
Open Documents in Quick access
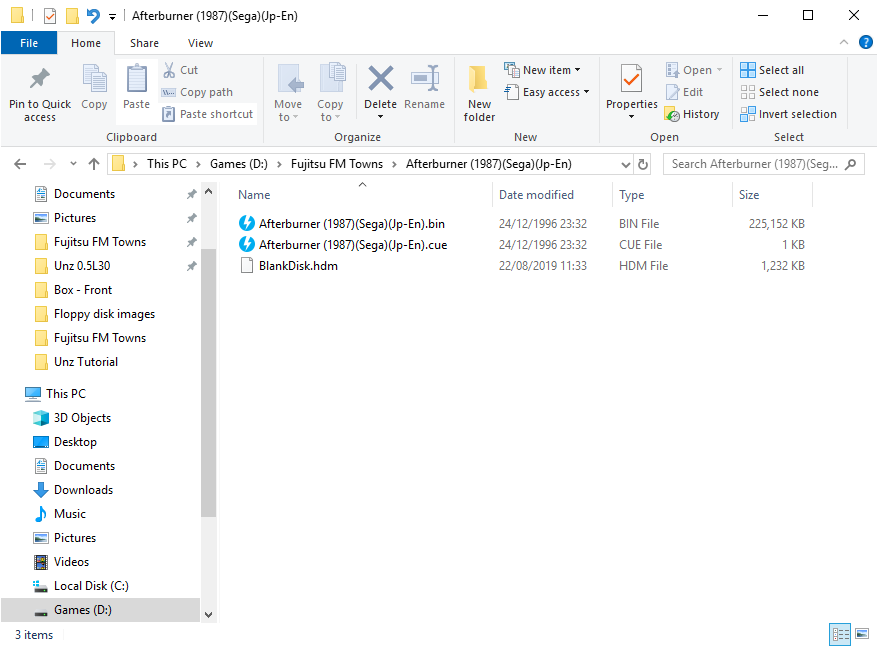click(84, 194)
